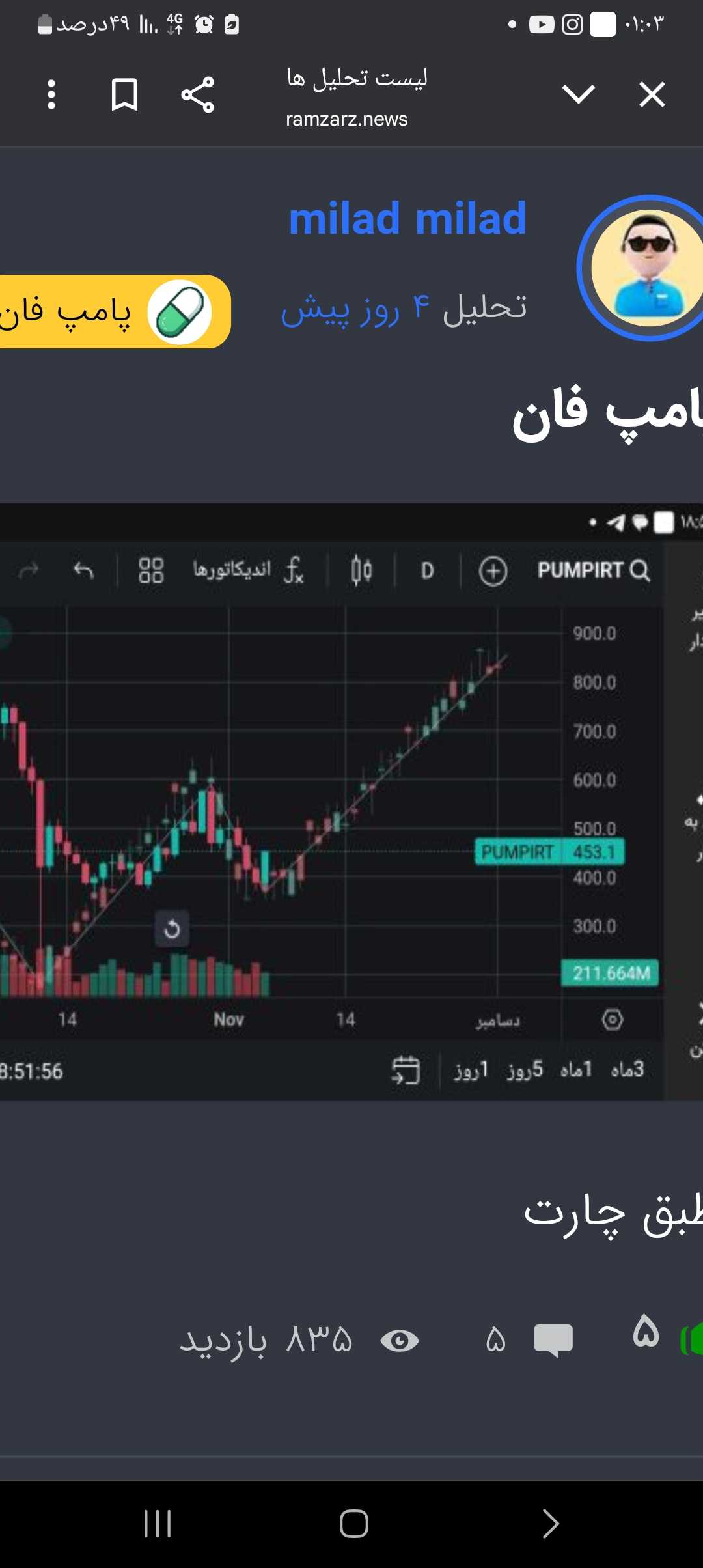Open the اندیکاتورها indicators menu
Image resolution: width=703 pixels, height=1568 pixels.
[x=247, y=570]
